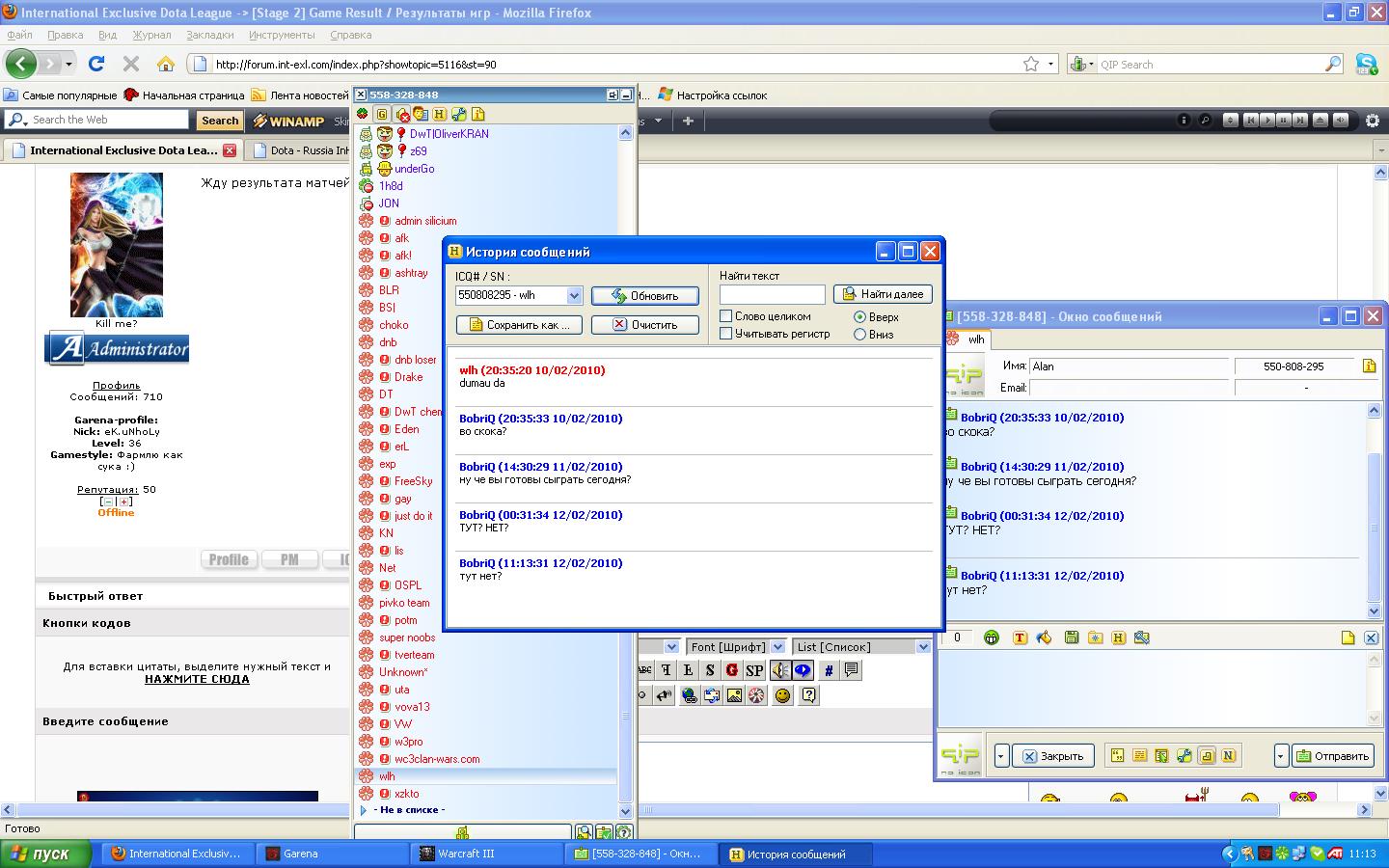The width and height of the screenshot is (1389, 868).
Task: Open the history (H) icon in QIP contact list toolbar
Action: click(x=439, y=115)
